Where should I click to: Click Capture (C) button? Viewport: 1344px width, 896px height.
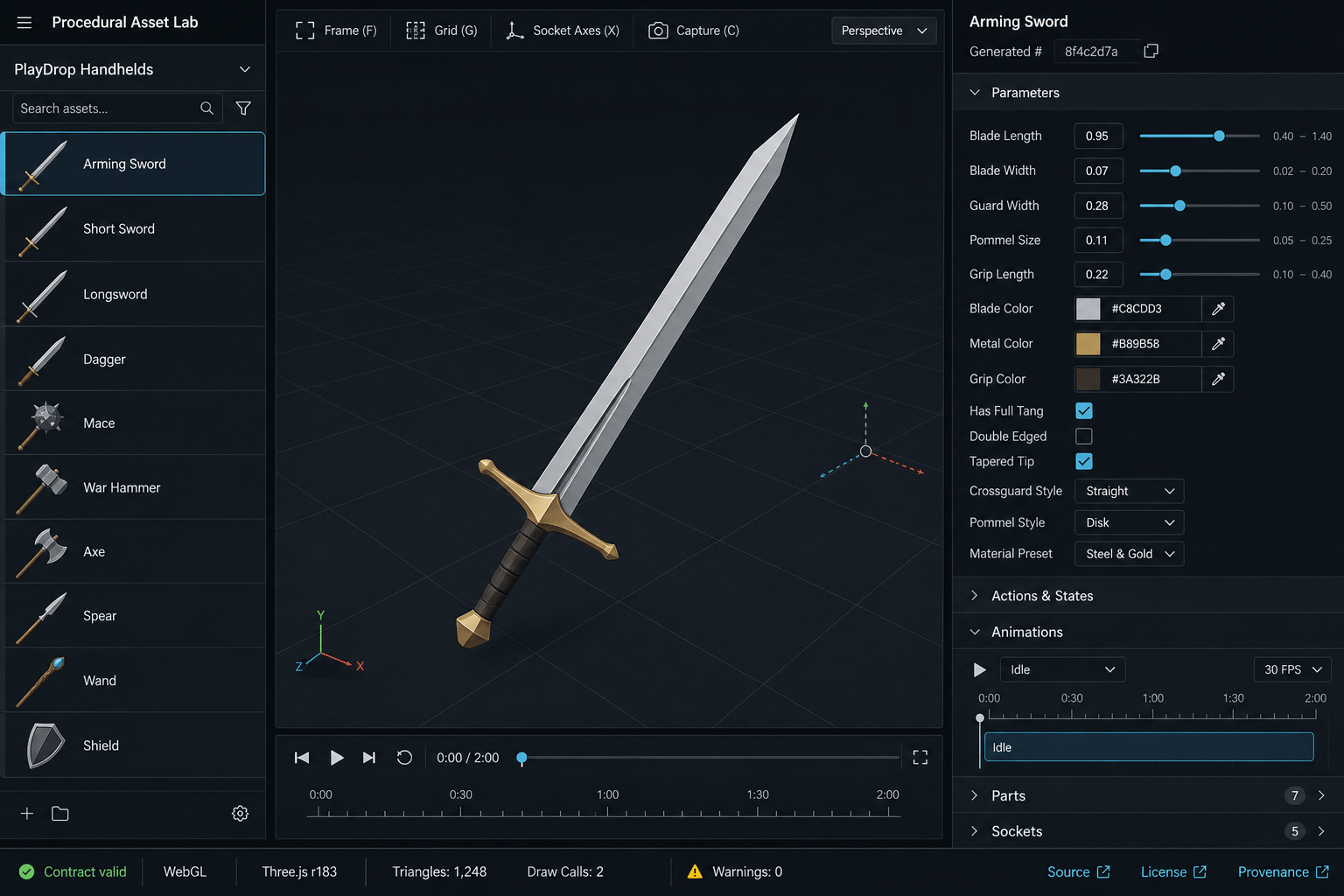694,31
